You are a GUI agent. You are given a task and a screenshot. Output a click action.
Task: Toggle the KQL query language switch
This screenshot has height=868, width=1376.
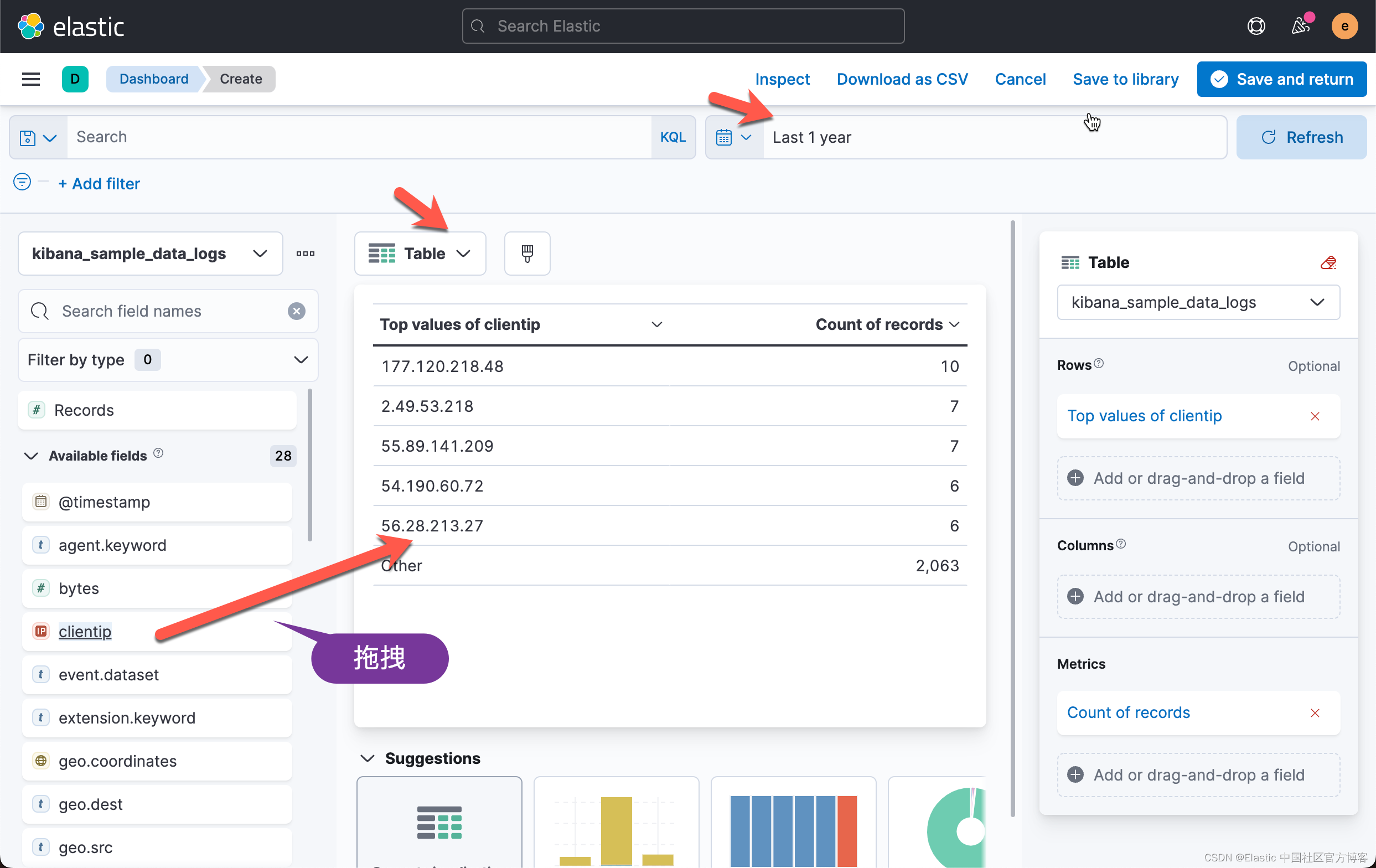(673, 138)
